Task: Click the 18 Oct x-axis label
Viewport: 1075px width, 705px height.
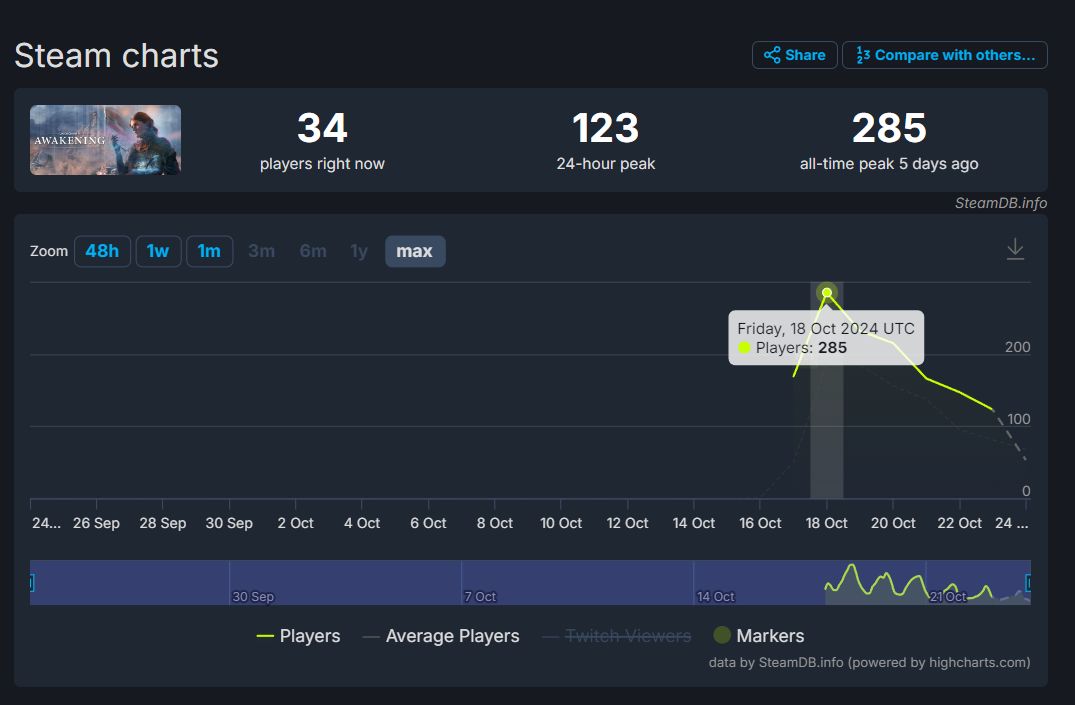Action: [x=826, y=523]
